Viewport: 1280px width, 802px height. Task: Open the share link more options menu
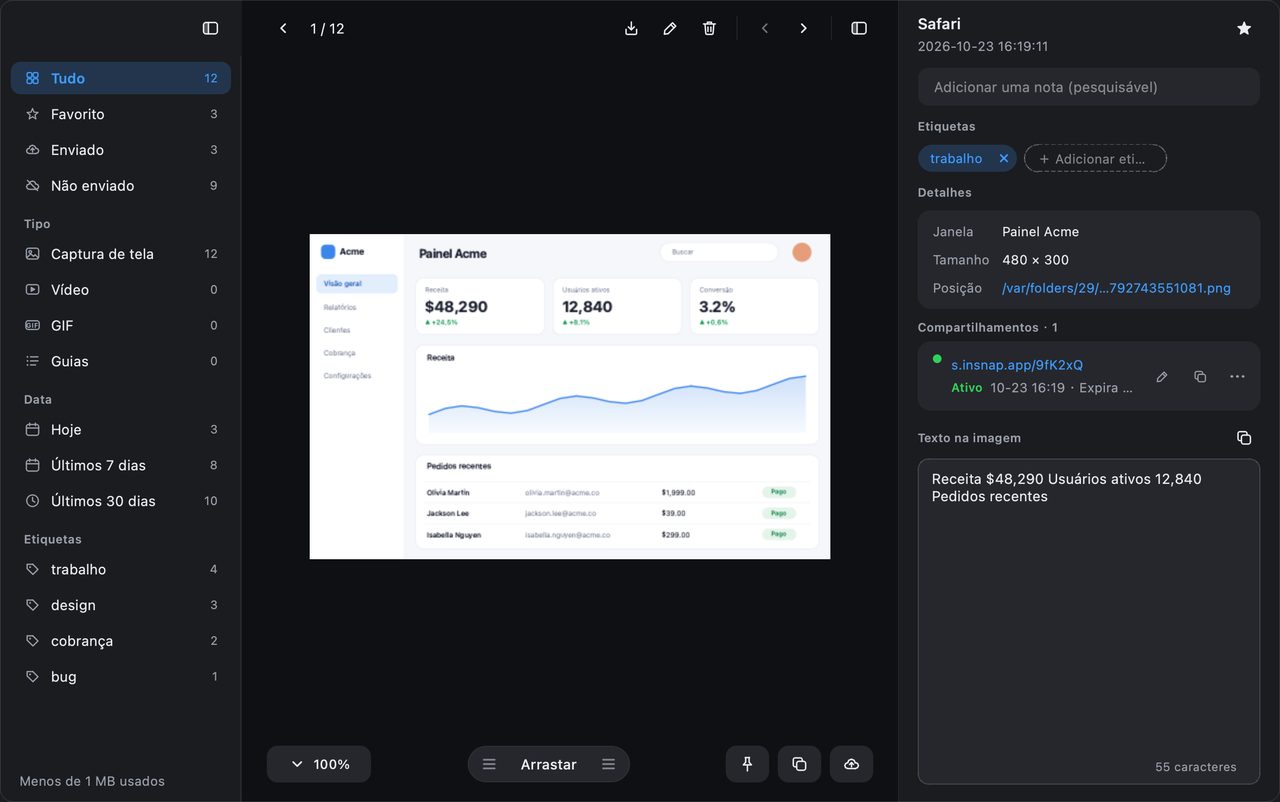[1237, 377]
